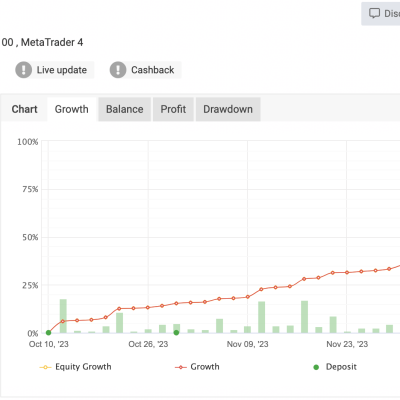The height and width of the screenshot is (400, 400).
Task: Switch to the Profit tab
Action: (173, 109)
